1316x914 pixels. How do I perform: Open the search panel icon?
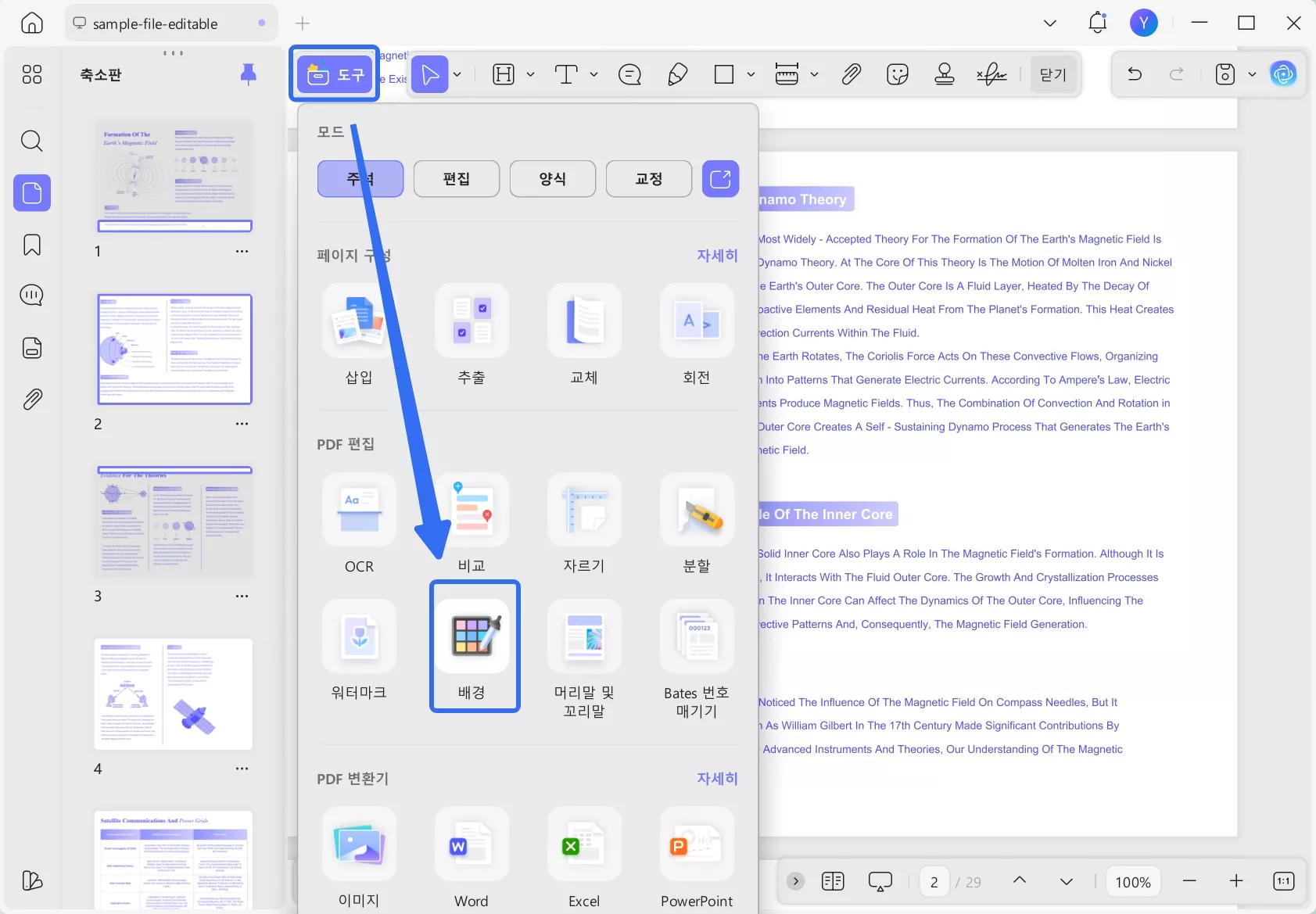coord(32,141)
